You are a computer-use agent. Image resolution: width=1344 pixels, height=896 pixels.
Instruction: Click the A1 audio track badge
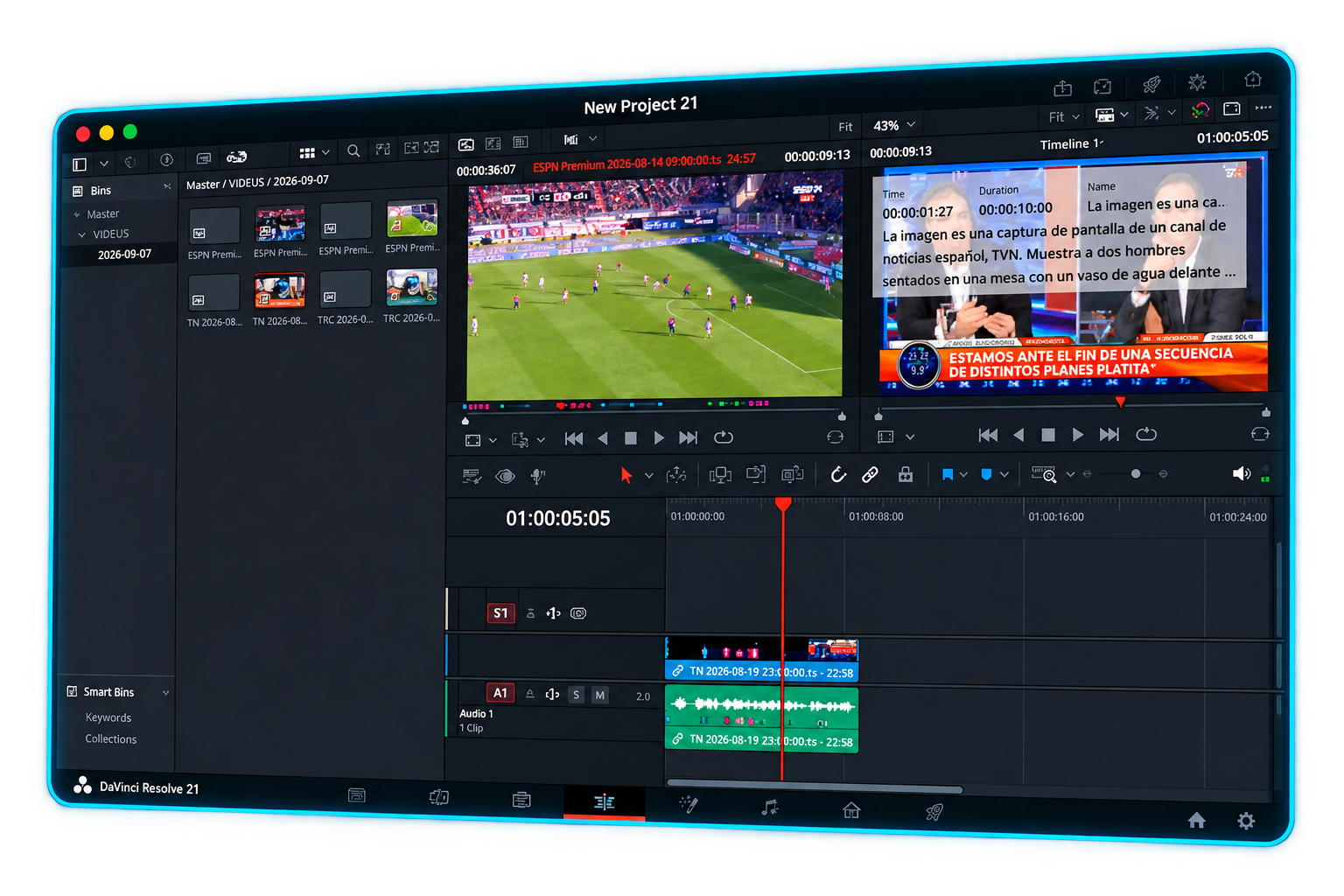click(x=500, y=693)
